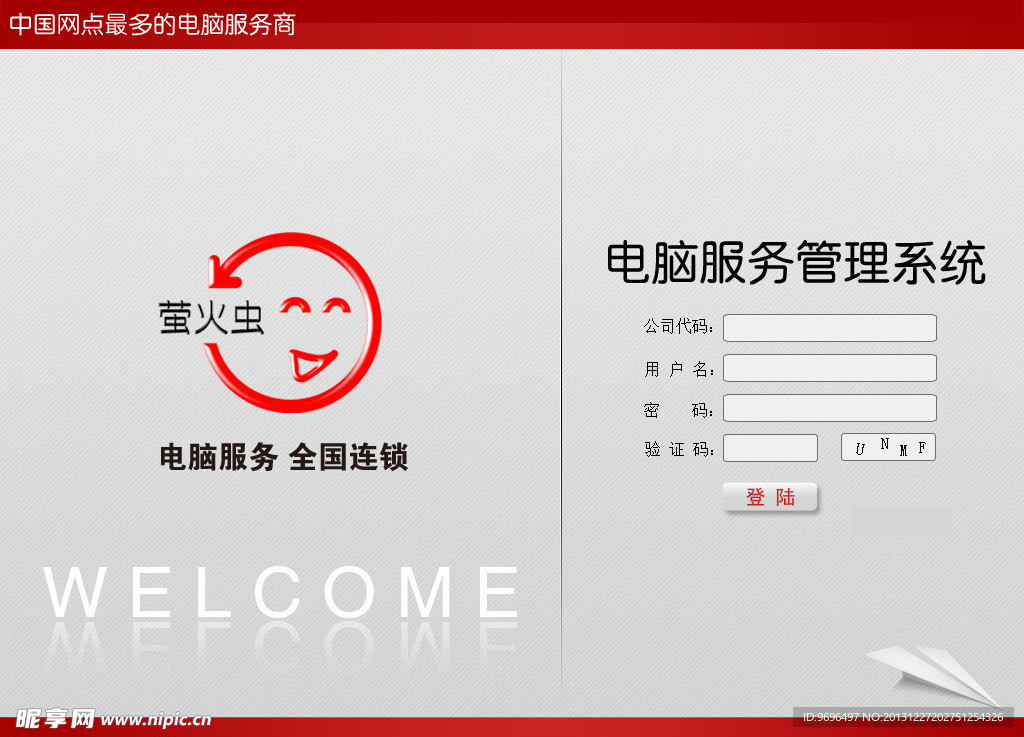Click the 验证码 label
Screen dimensions: 1024x737
tap(679, 449)
